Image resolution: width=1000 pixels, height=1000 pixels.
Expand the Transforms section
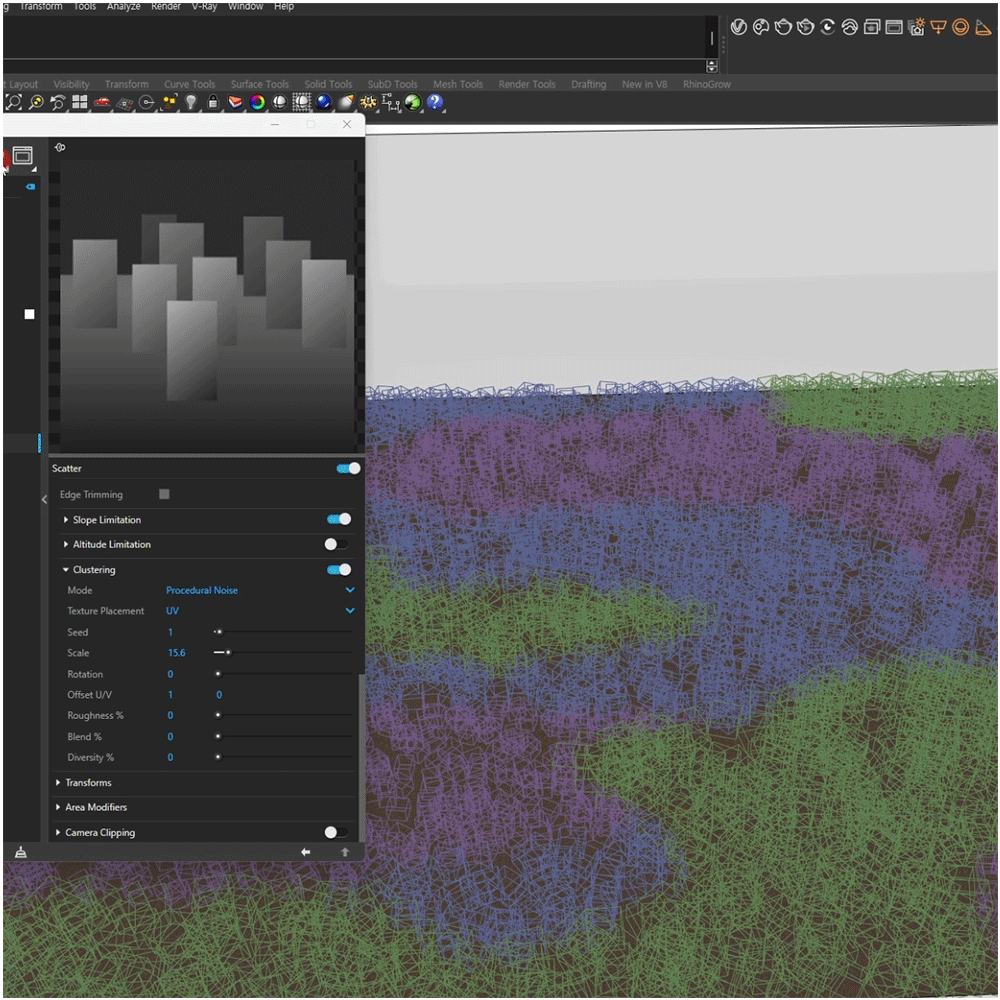[58, 783]
